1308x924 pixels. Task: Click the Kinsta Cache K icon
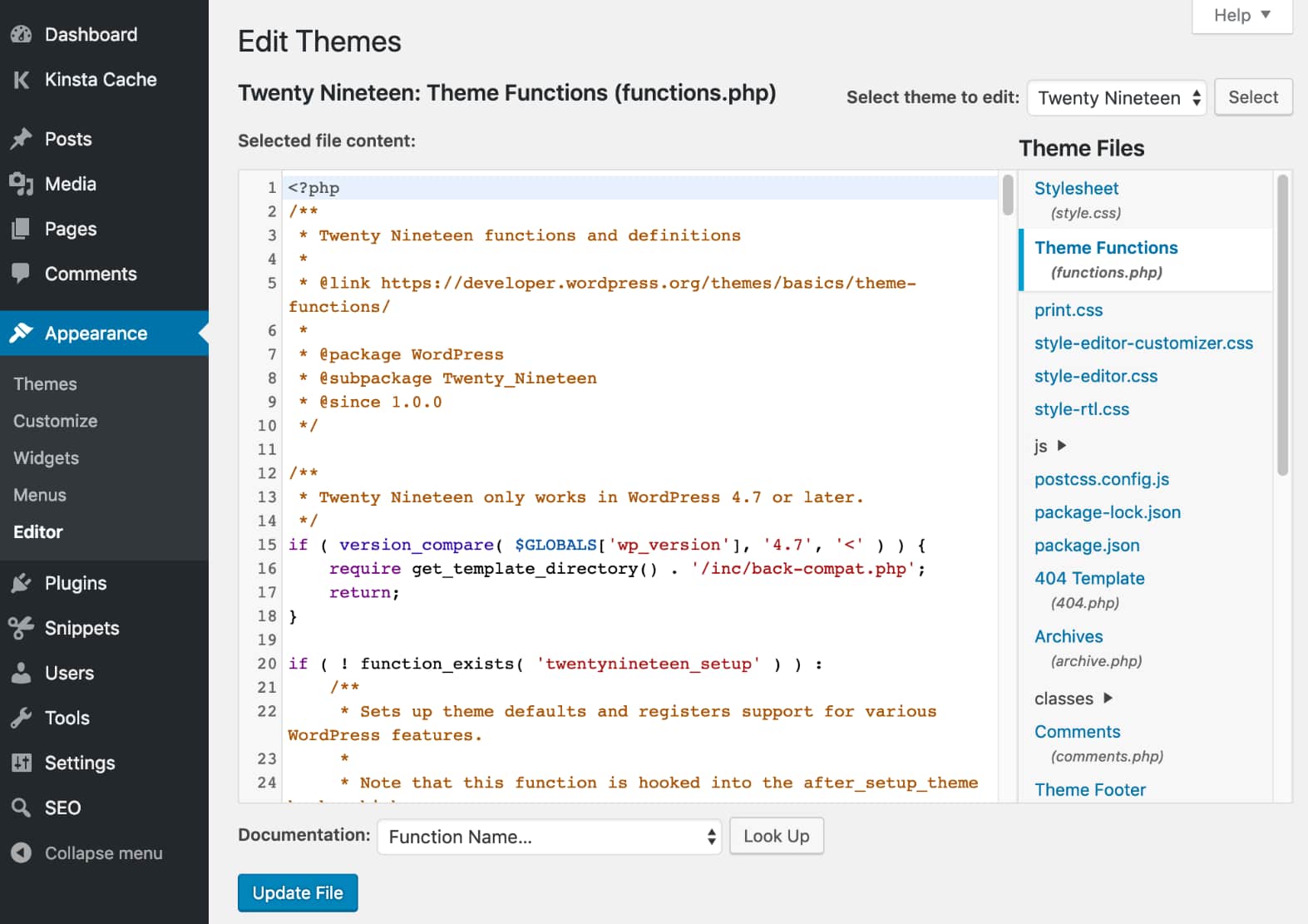(22, 80)
